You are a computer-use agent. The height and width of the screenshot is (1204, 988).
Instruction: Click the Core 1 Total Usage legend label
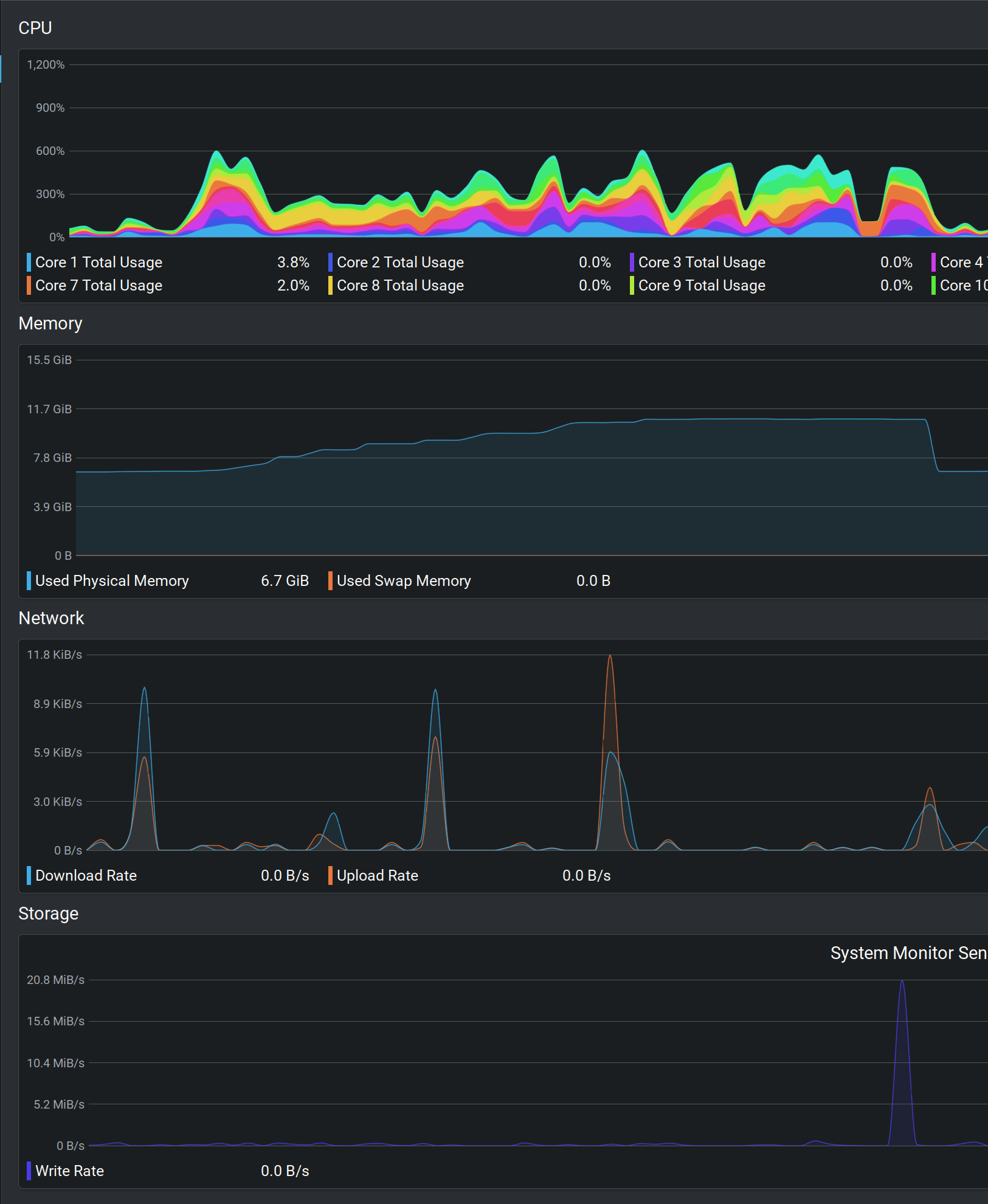click(98, 262)
